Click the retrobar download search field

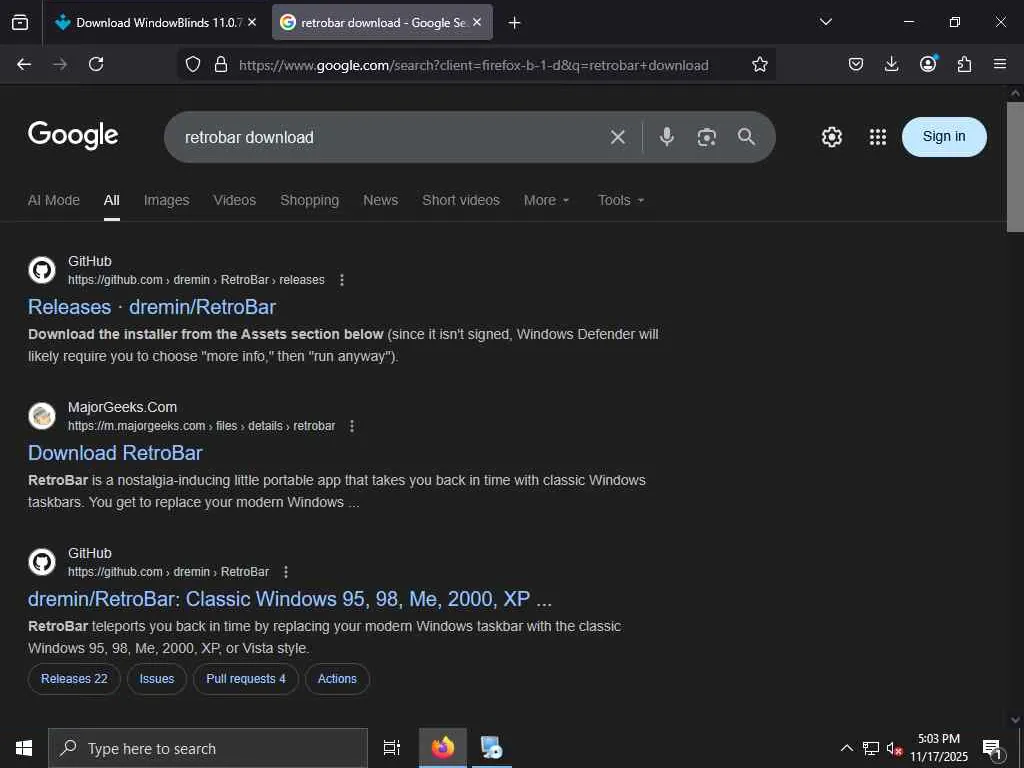pyautogui.click(x=392, y=137)
